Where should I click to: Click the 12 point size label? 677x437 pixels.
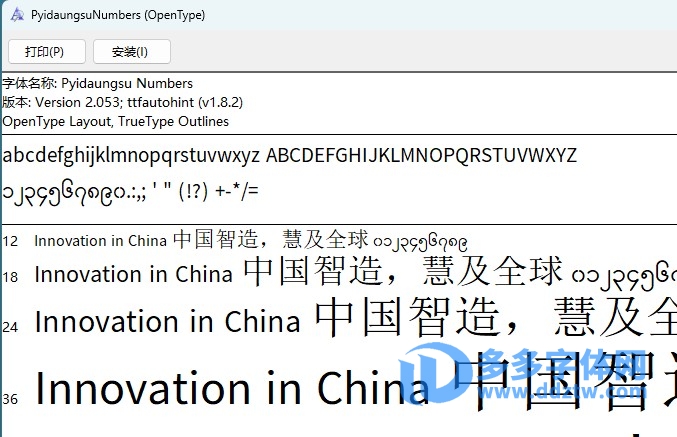pyautogui.click(x=11, y=241)
